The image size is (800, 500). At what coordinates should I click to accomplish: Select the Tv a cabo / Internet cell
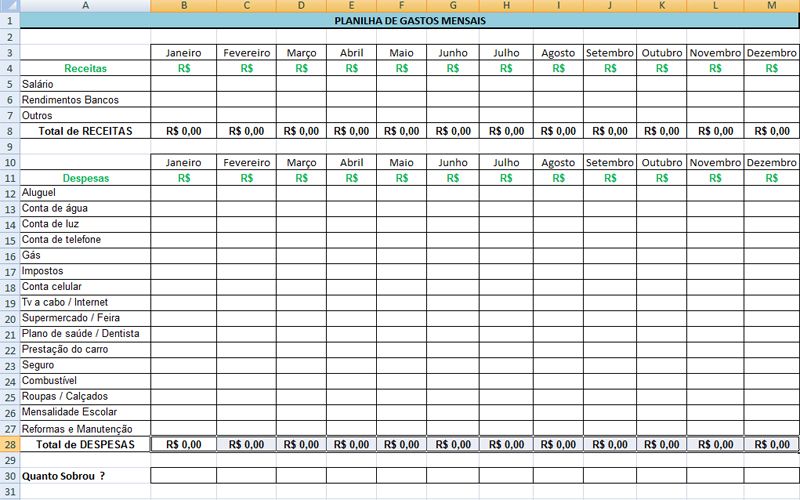pos(85,303)
